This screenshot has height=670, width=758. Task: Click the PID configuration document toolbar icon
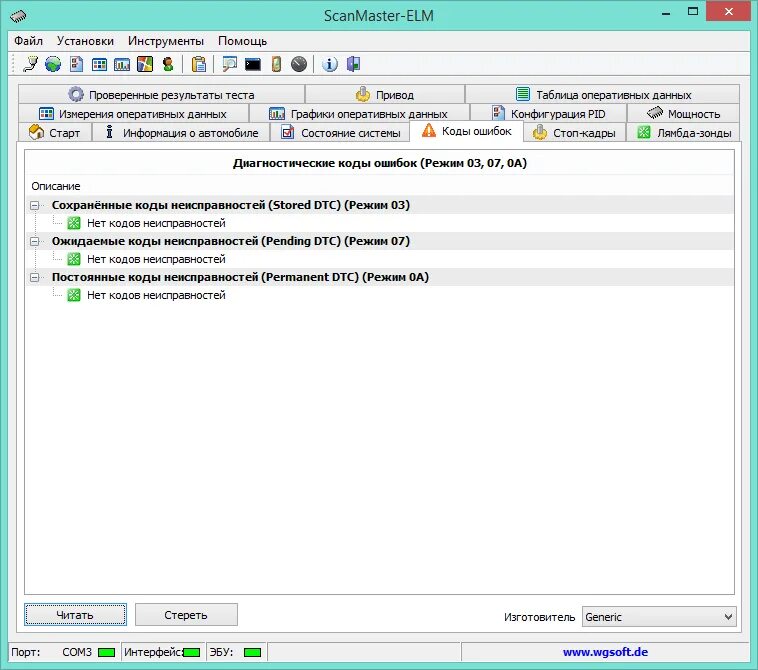(x=76, y=64)
